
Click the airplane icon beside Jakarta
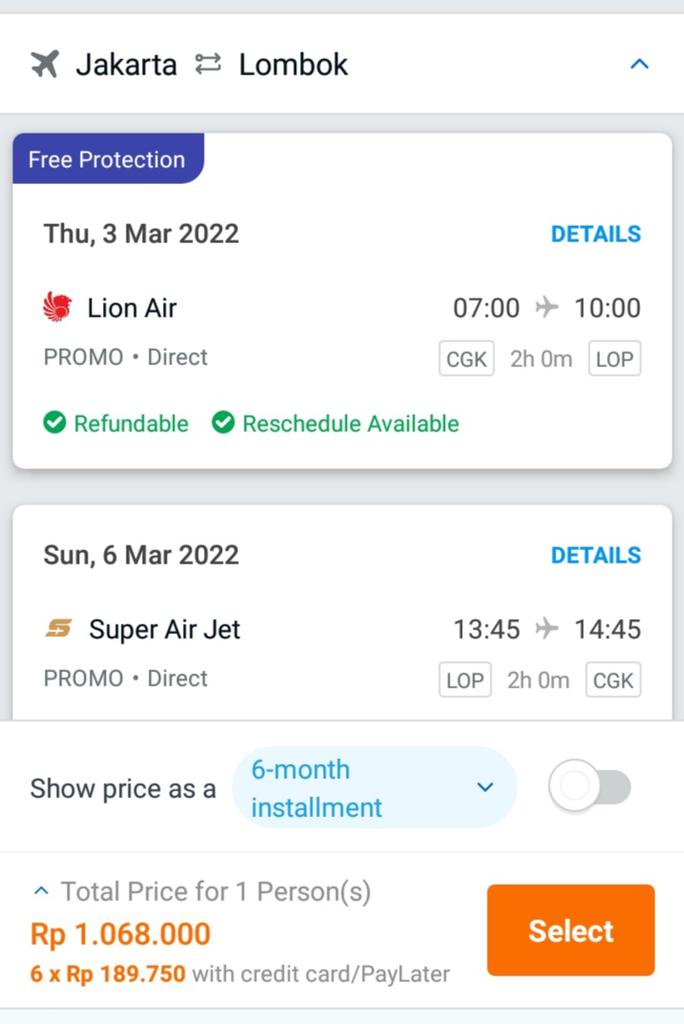pyautogui.click(x=45, y=65)
